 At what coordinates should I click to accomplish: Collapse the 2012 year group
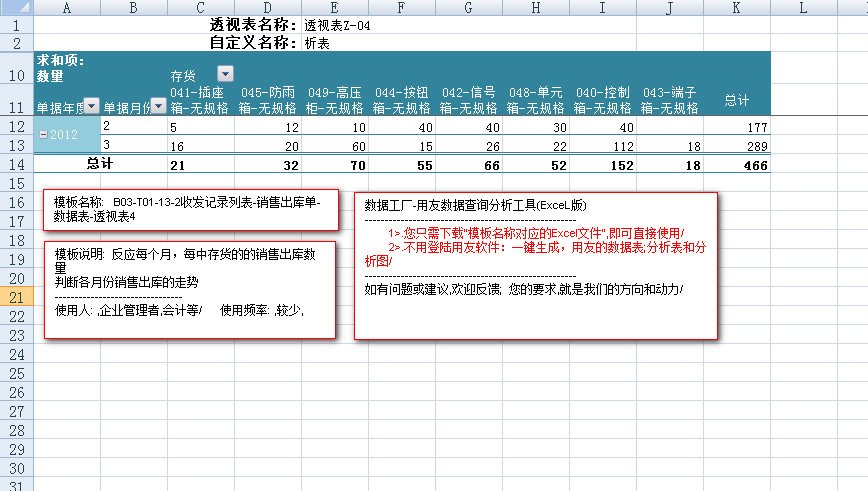[x=42, y=135]
